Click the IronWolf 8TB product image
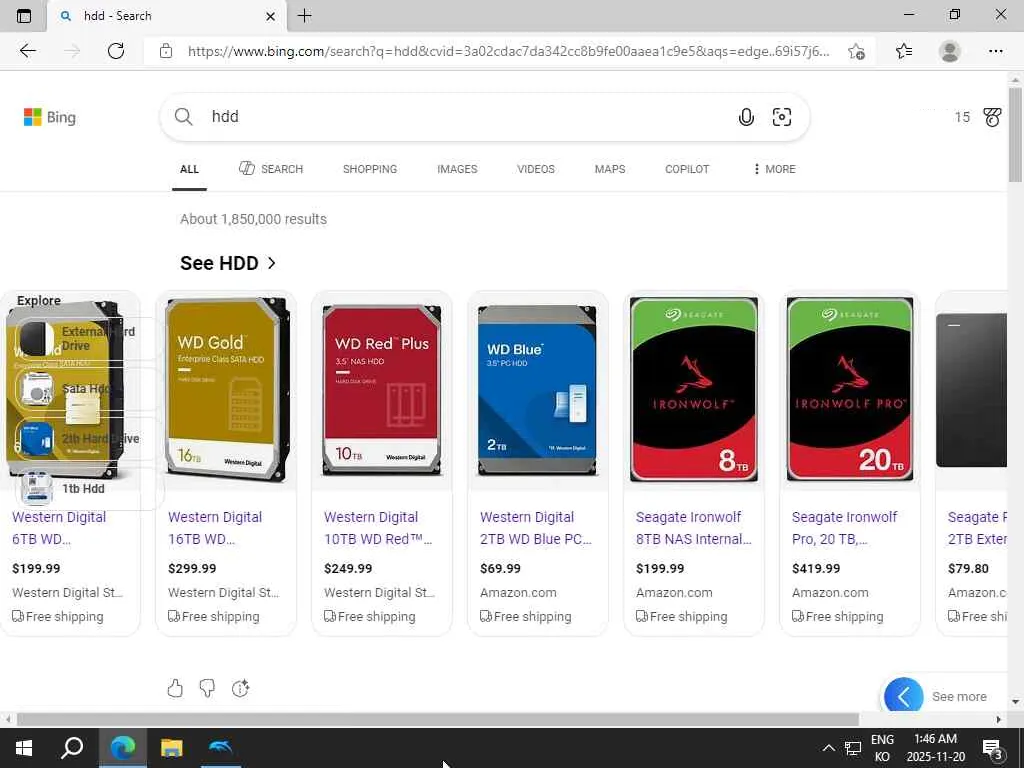Viewport: 1024px width, 768px height. pyautogui.click(x=694, y=390)
